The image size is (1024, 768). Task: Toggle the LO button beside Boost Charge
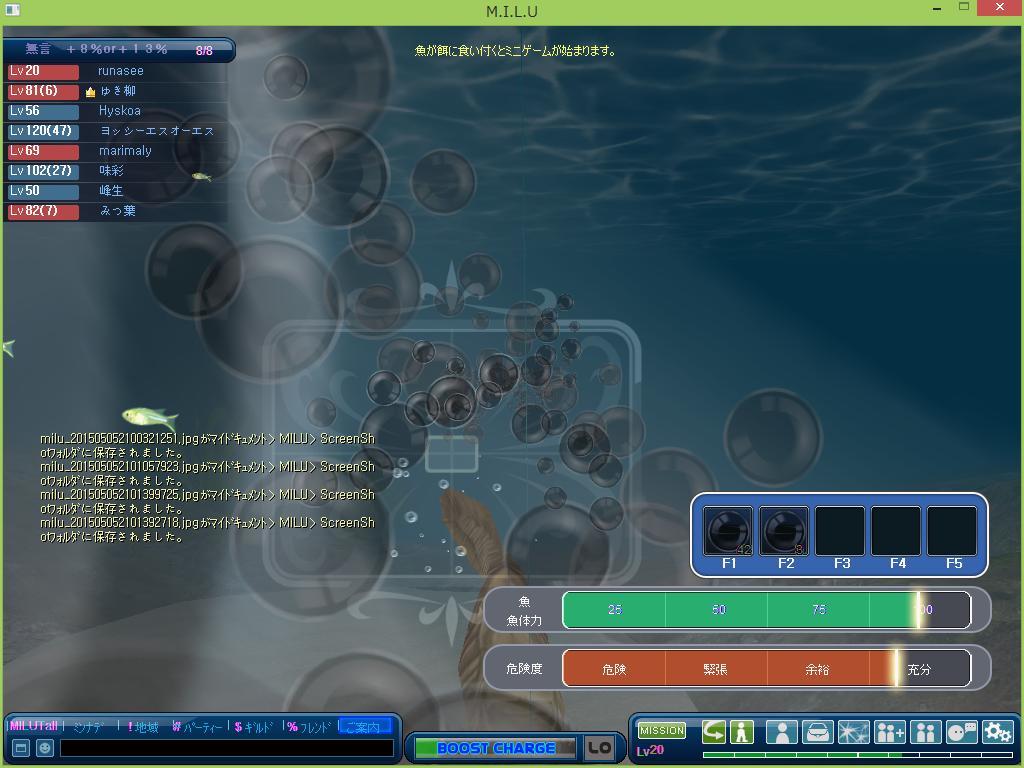tap(600, 748)
